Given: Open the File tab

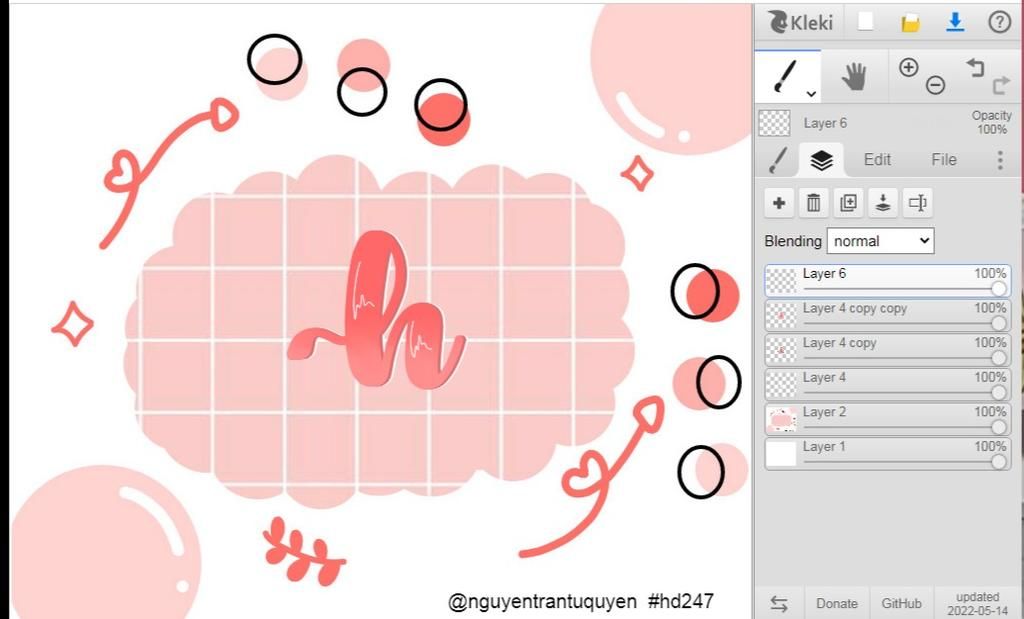Looking at the screenshot, I should tap(944, 160).
